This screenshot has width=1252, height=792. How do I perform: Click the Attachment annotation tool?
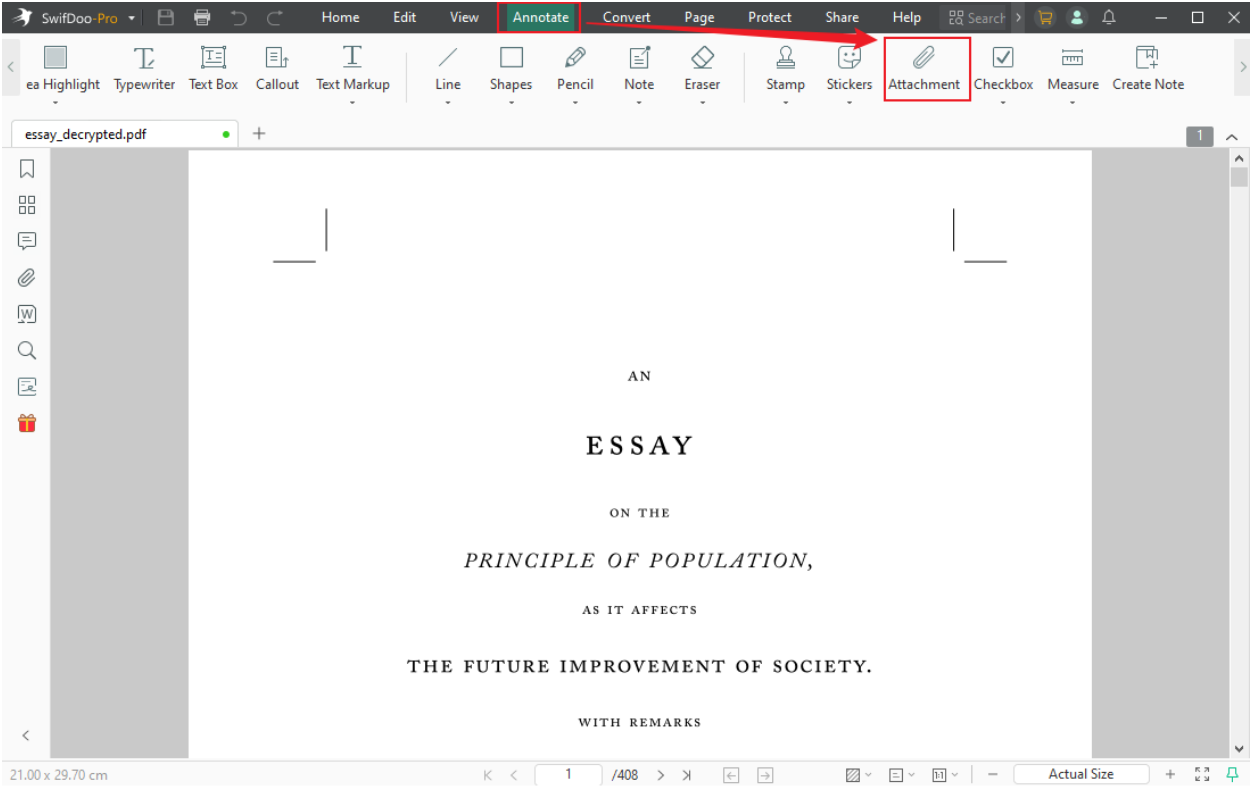click(926, 70)
